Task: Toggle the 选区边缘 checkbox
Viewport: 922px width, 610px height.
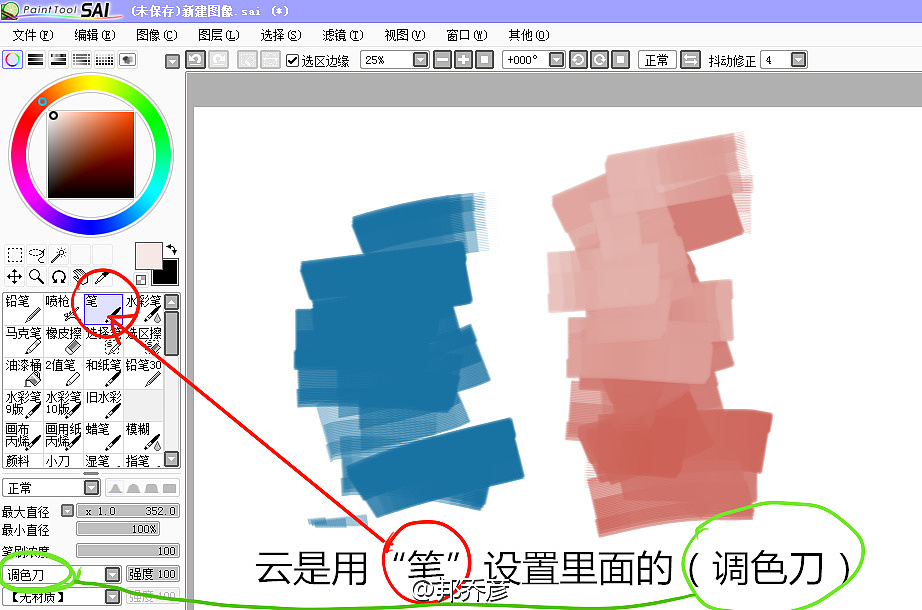Action: click(x=293, y=60)
